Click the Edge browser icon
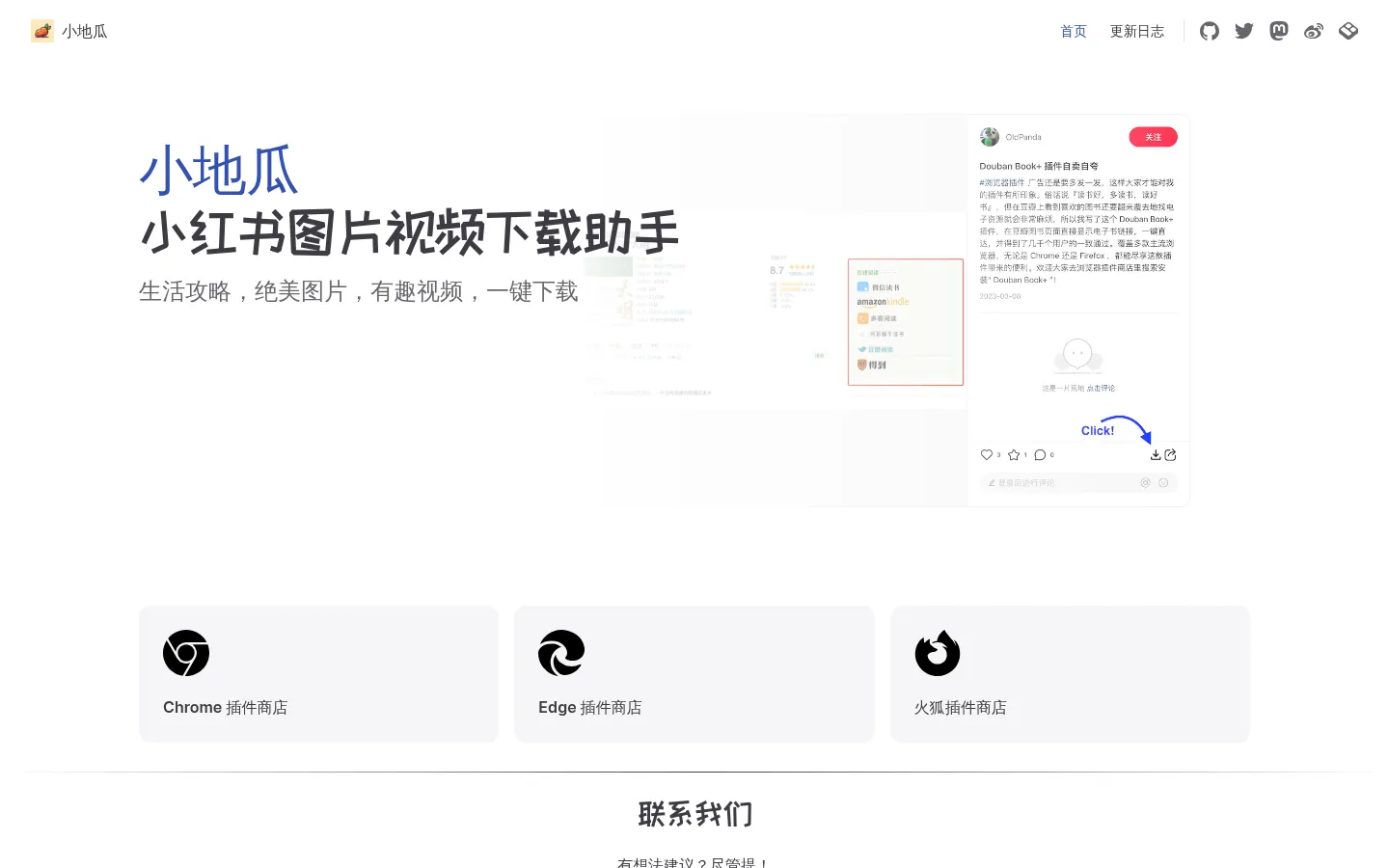 [561, 653]
